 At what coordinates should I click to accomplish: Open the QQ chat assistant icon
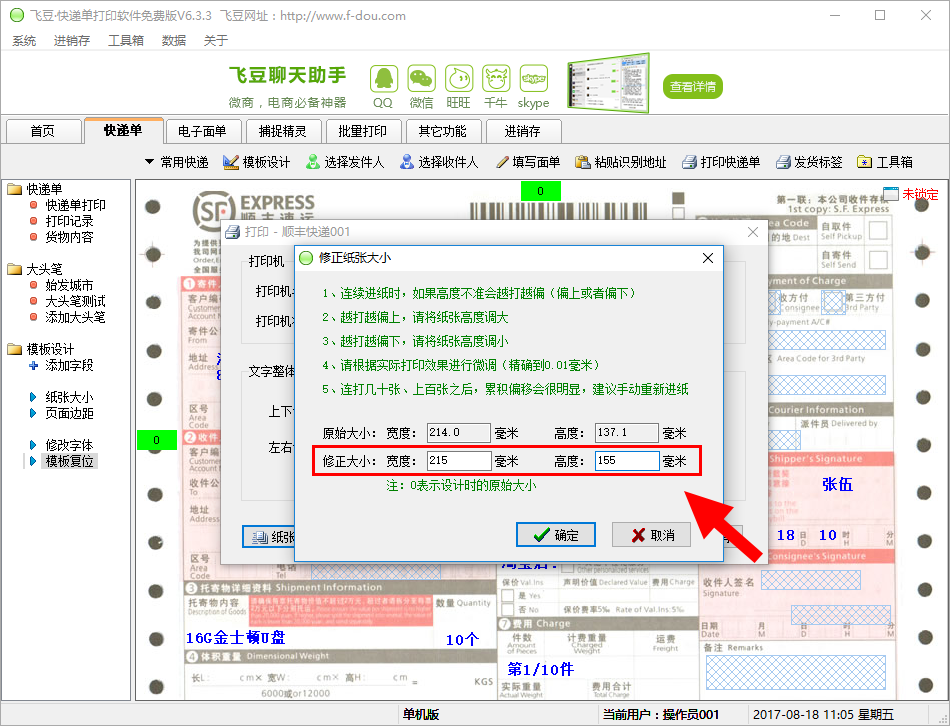(384, 79)
